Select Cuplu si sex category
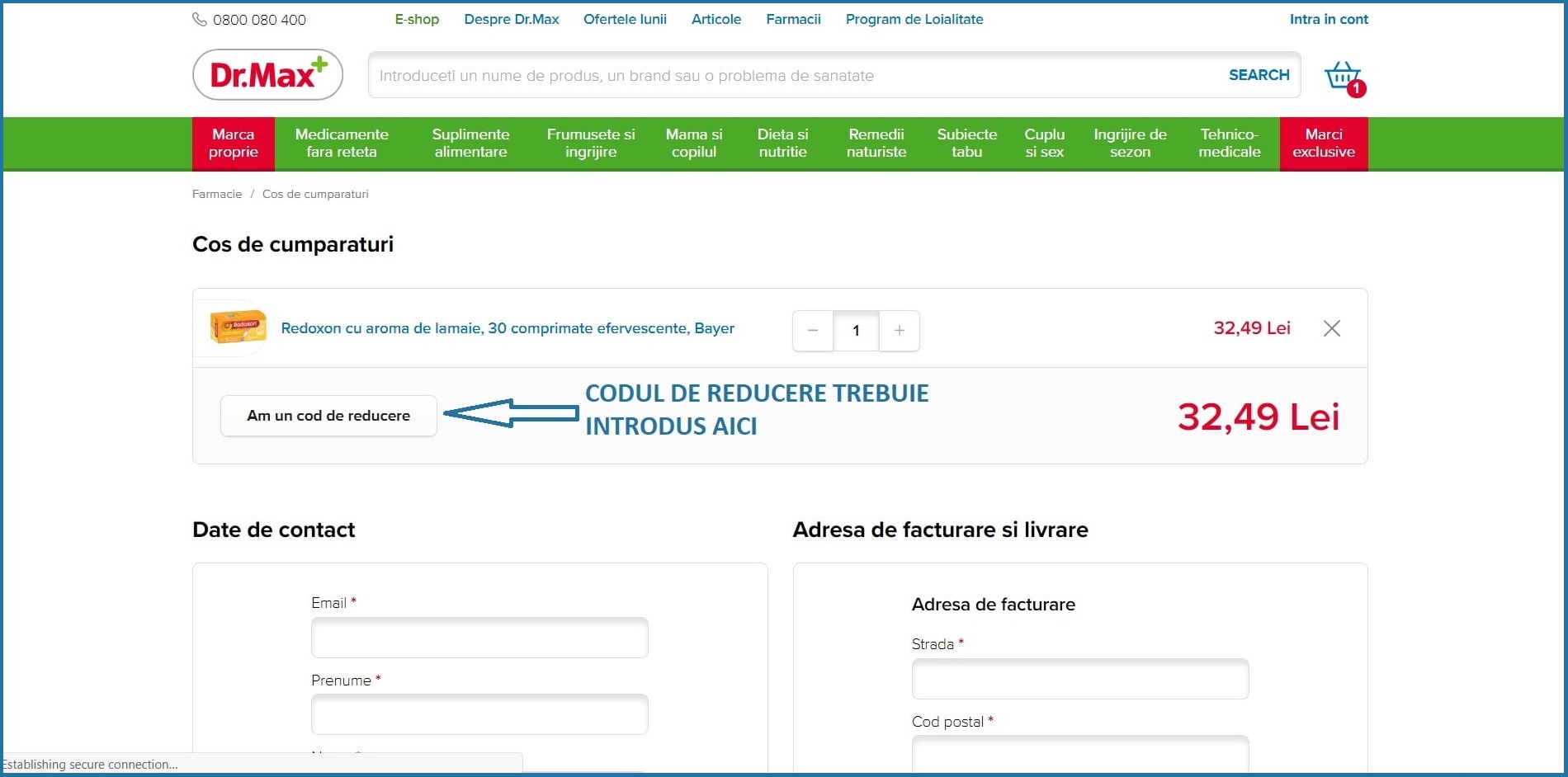Viewport: 1568px width, 777px height. (x=1045, y=144)
